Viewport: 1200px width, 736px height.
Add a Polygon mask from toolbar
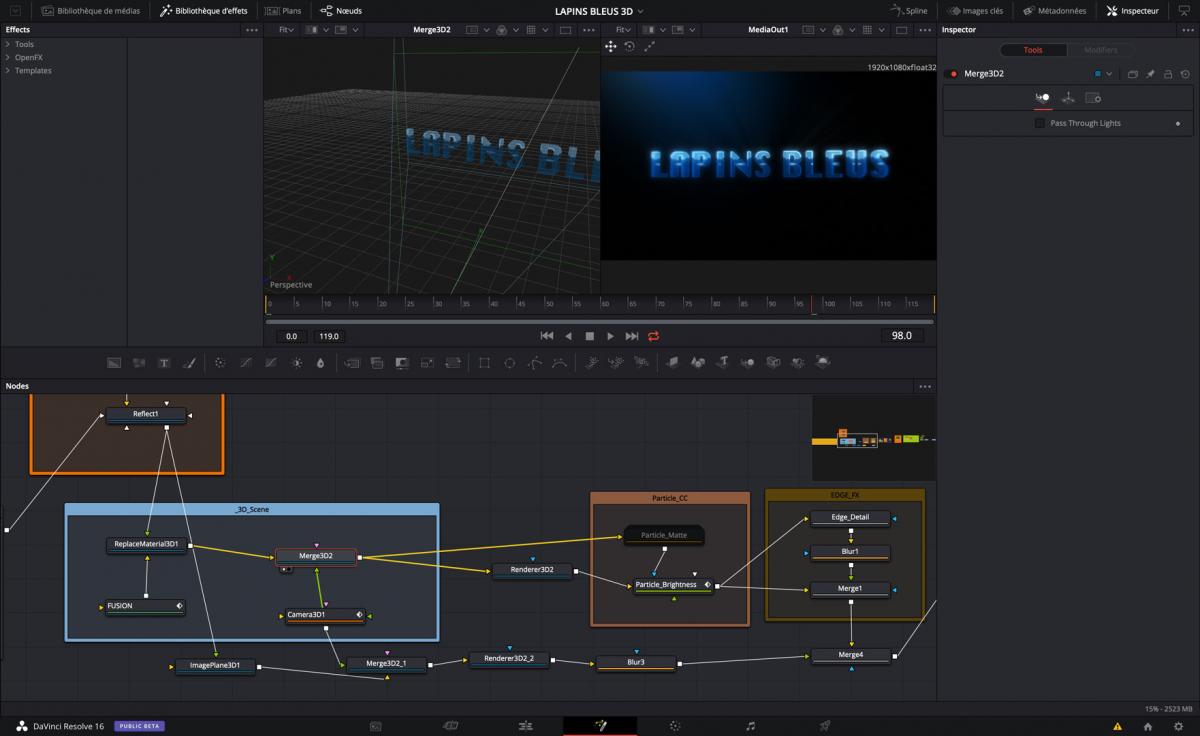(535, 362)
